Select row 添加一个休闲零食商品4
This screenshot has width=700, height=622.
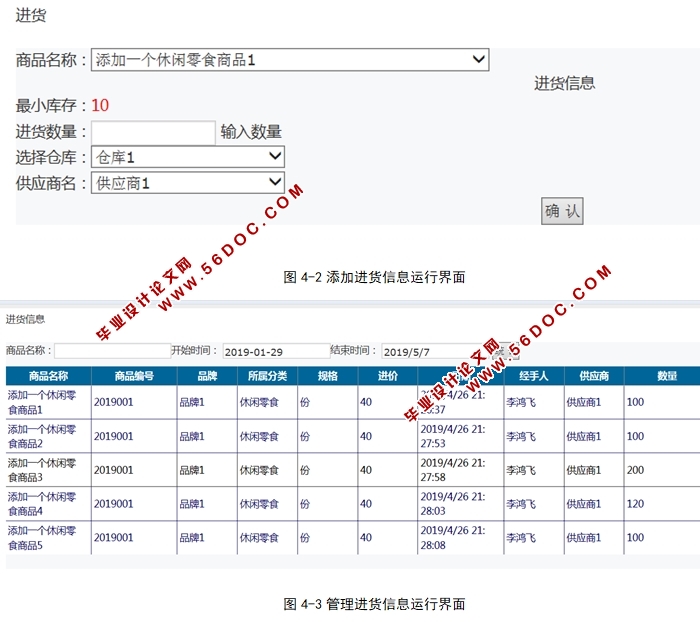[353, 504]
